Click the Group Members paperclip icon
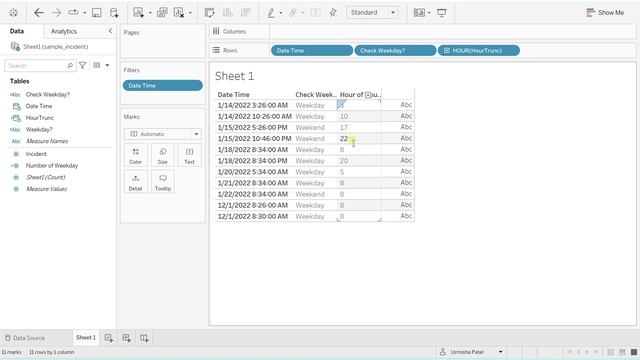This screenshot has width=640, height=360. (293, 13)
